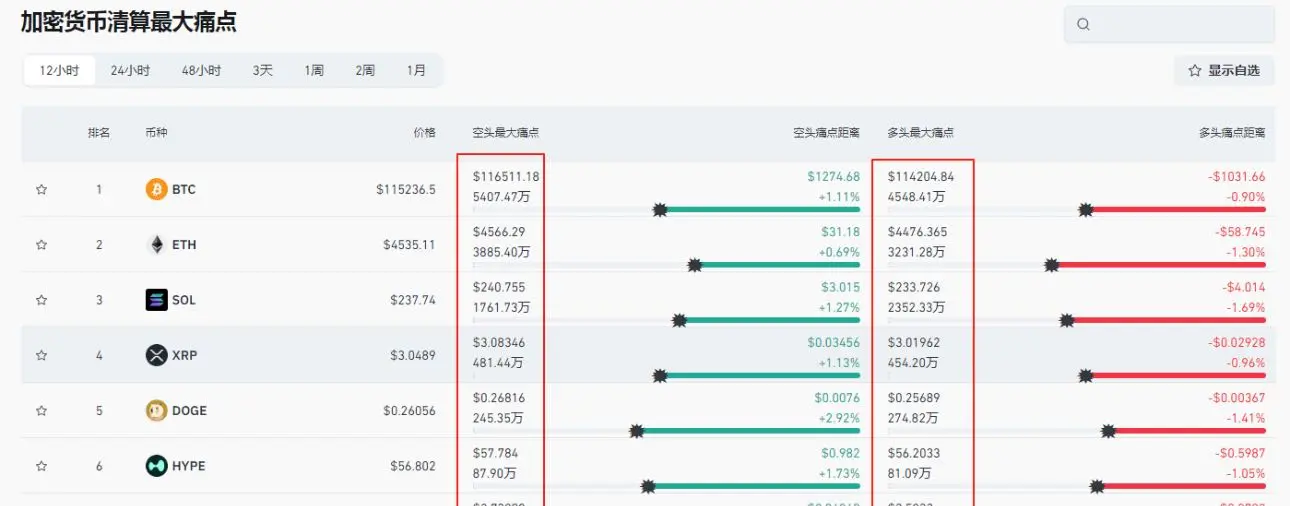This screenshot has height=506, width=1290.
Task: Choose the 1周 timeframe tab
Action: (314, 71)
